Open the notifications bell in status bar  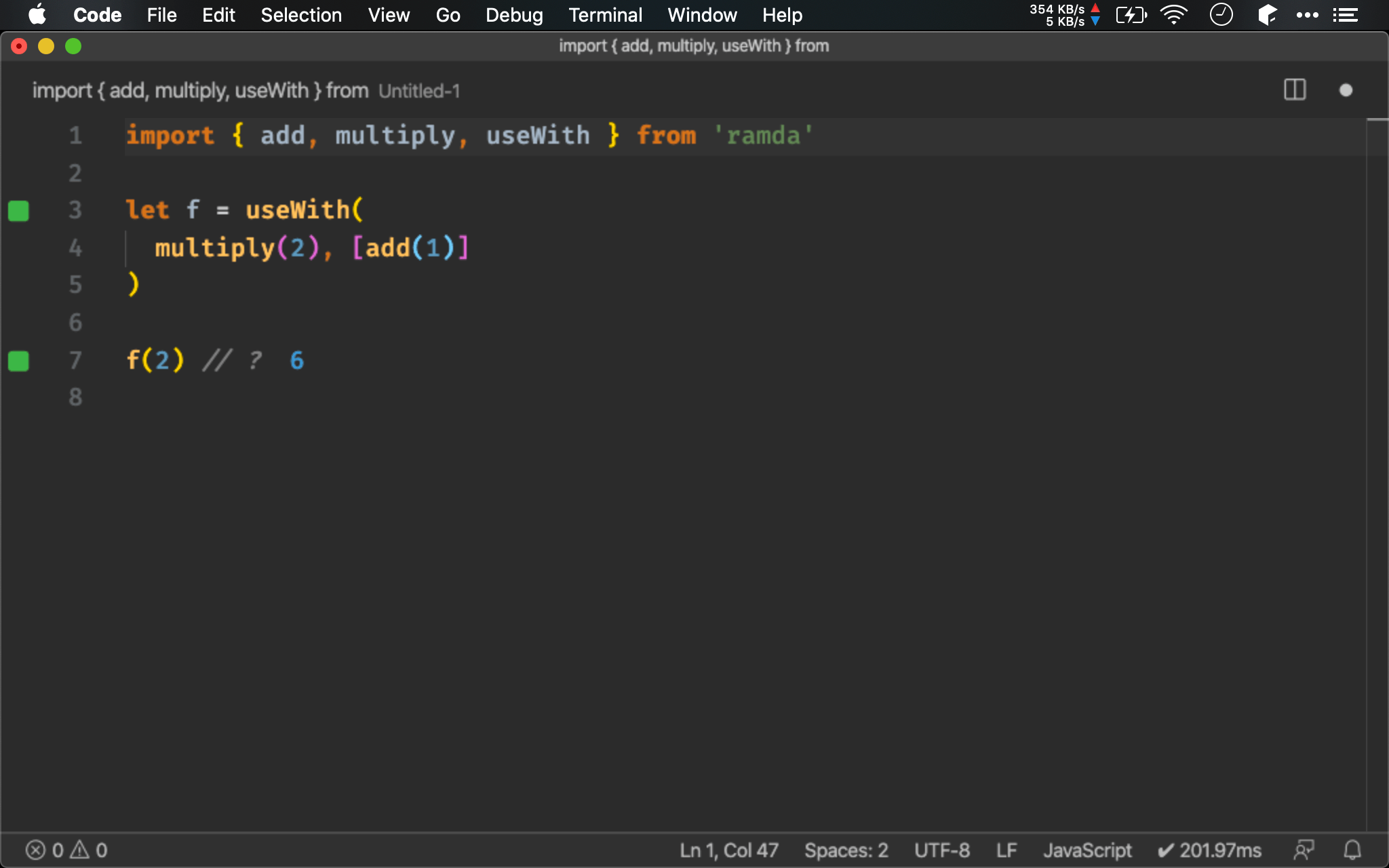coord(1352,850)
